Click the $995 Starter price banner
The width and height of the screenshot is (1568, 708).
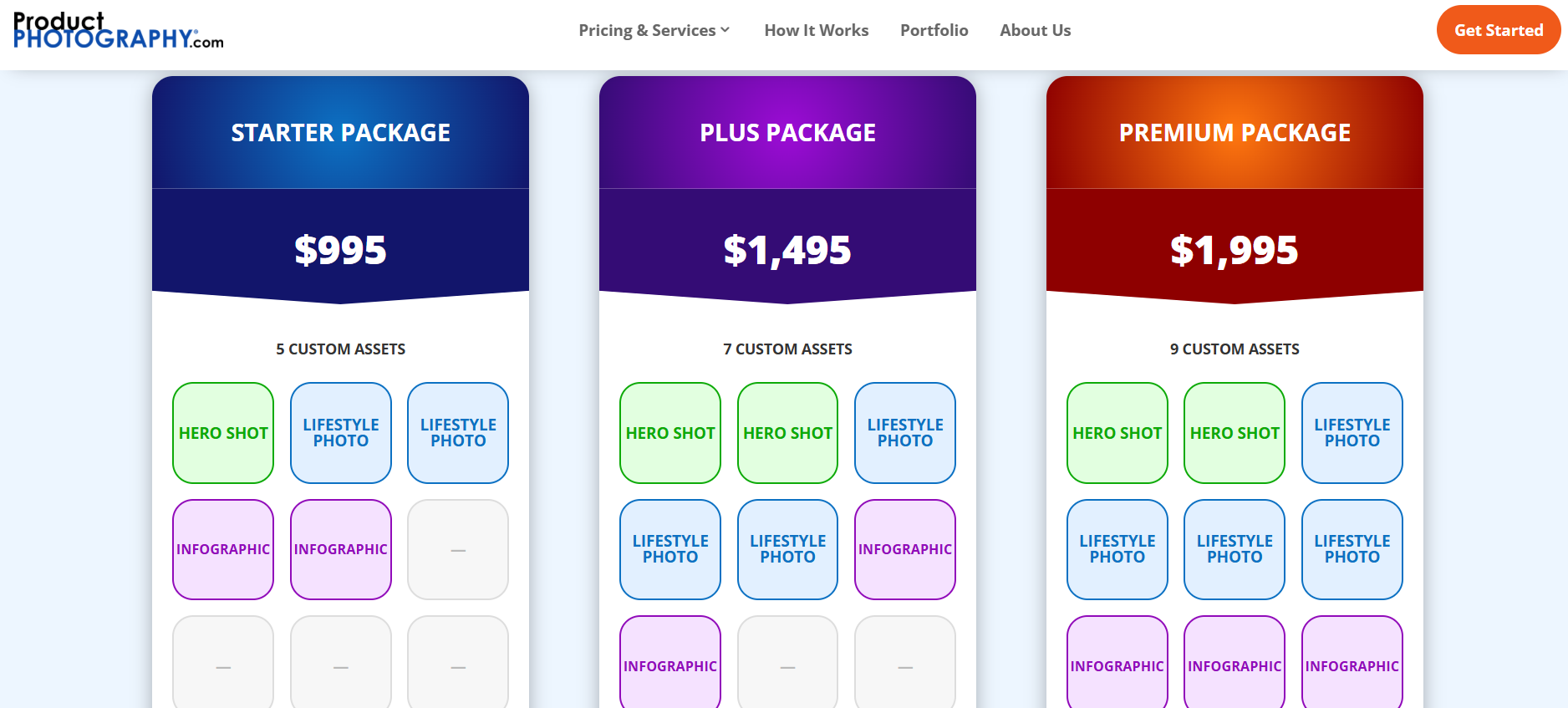pos(341,249)
